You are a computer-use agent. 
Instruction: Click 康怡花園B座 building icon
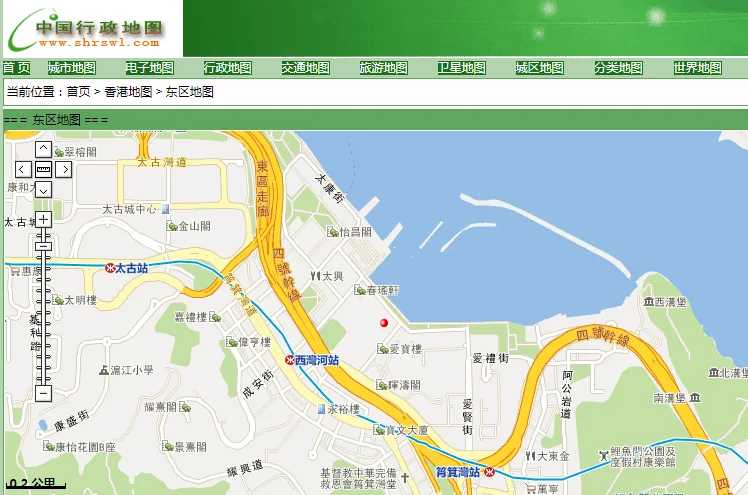[x=49, y=447]
